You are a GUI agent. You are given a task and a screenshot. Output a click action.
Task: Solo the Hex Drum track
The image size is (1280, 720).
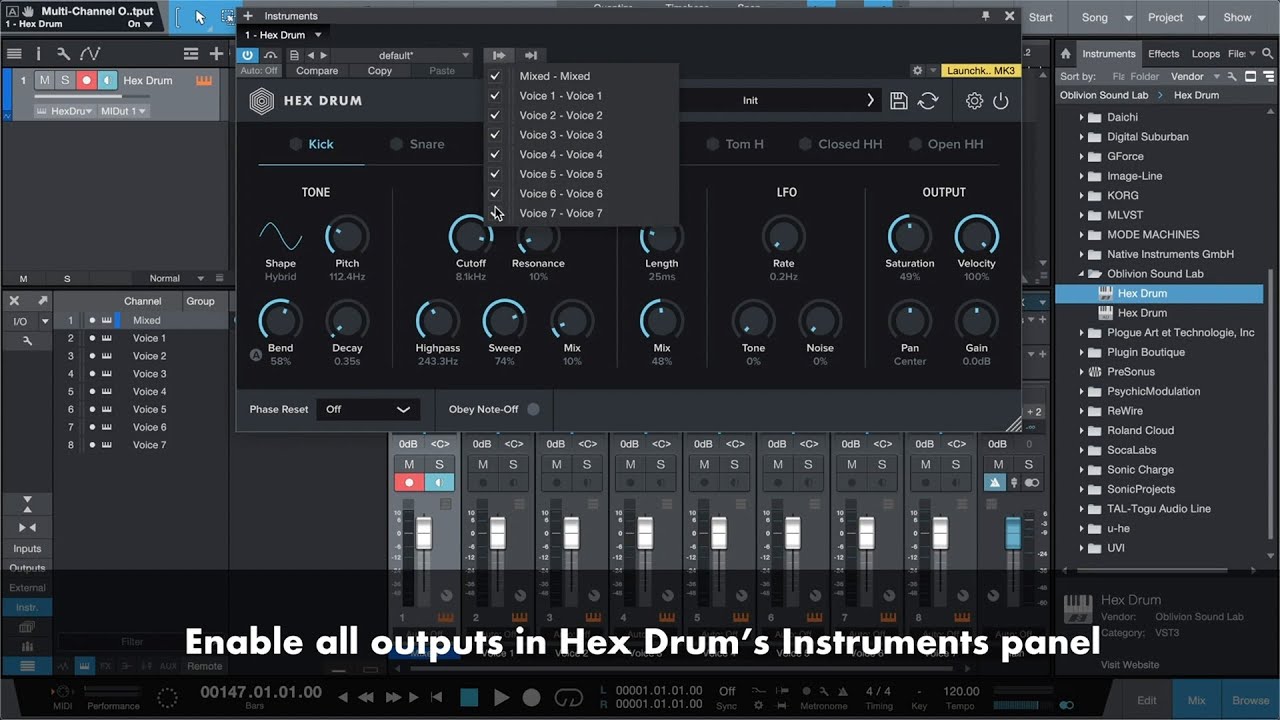click(x=65, y=81)
